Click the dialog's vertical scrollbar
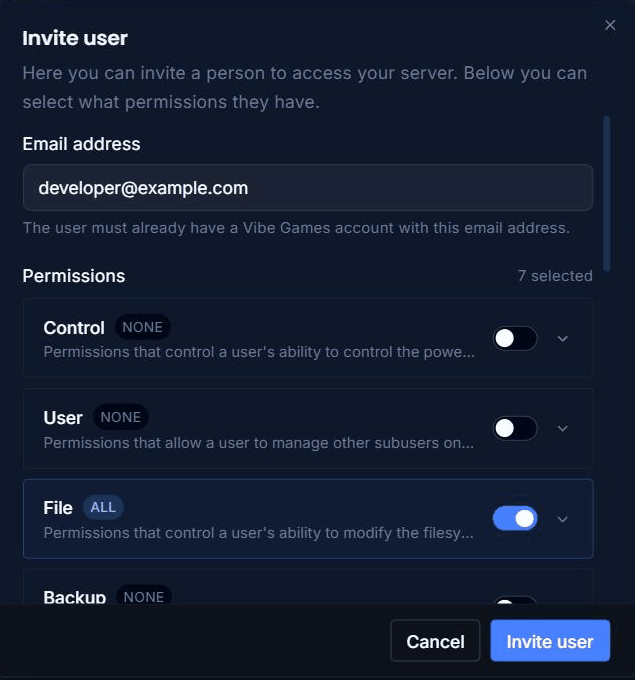 tap(607, 193)
